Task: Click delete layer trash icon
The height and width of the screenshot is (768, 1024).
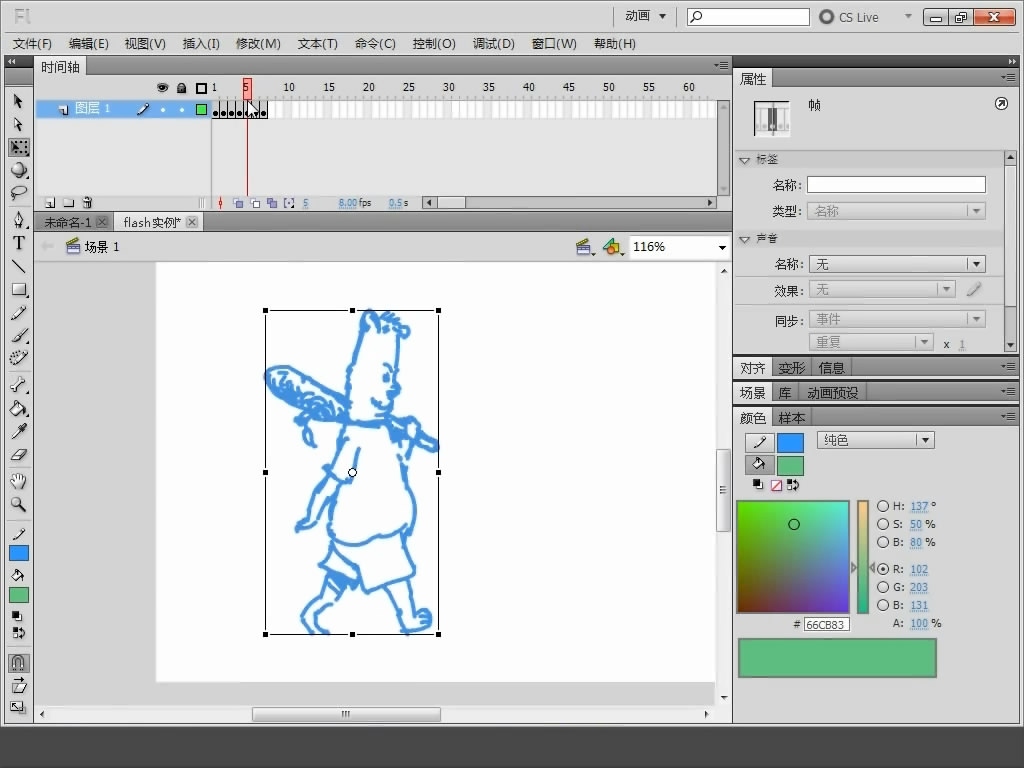Action: (x=88, y=203)
